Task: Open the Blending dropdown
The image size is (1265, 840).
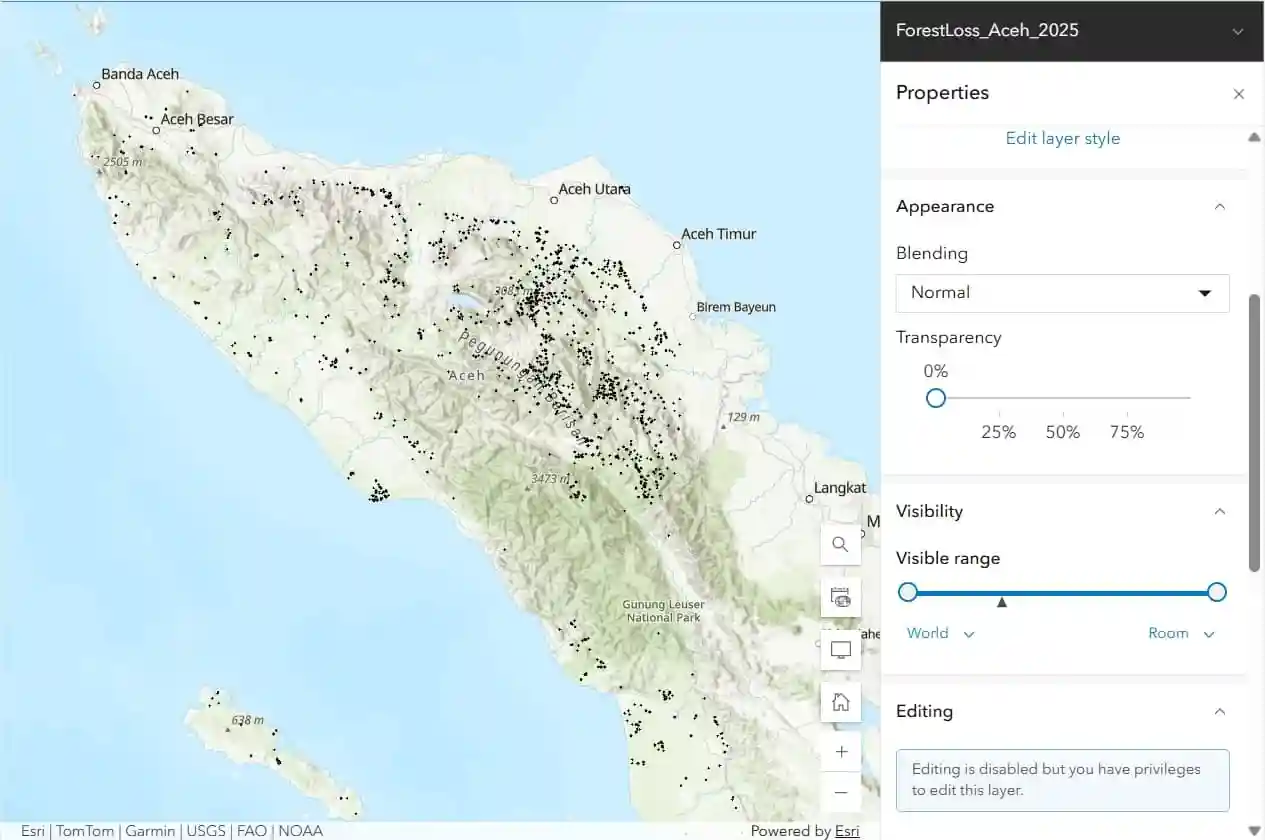Action: point(1062,293)
